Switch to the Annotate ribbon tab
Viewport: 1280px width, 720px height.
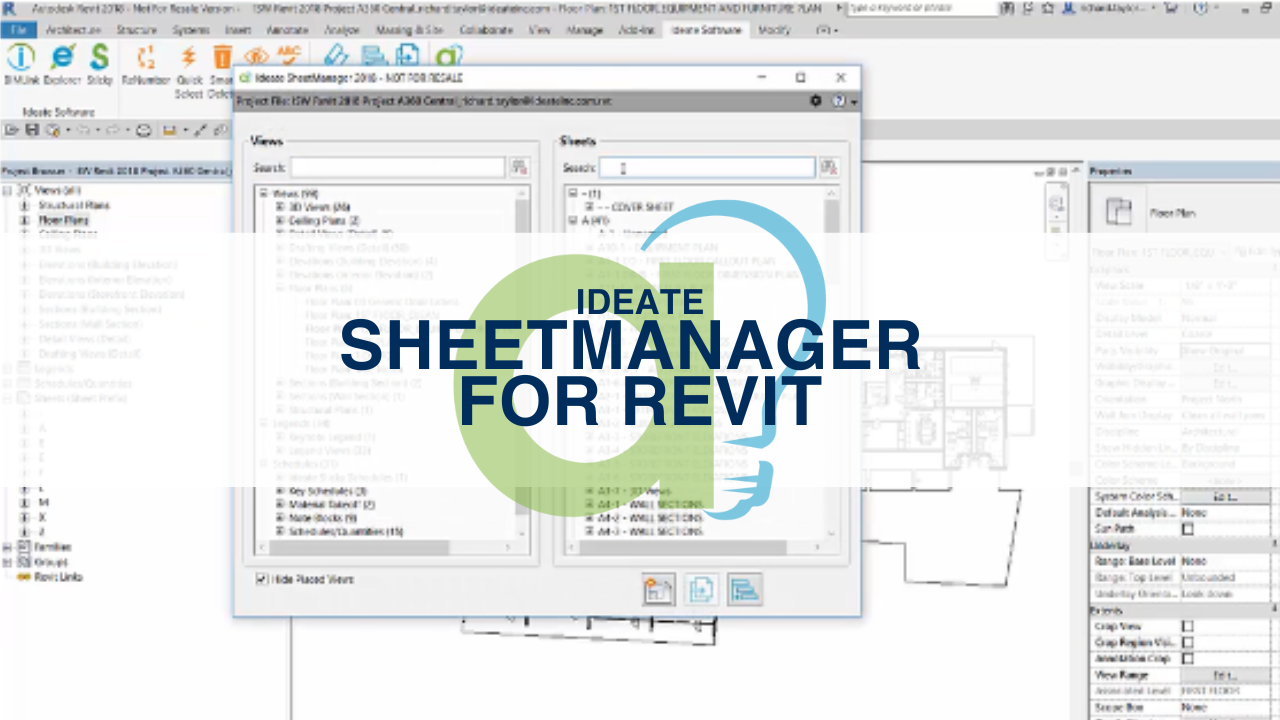point(288,30)
